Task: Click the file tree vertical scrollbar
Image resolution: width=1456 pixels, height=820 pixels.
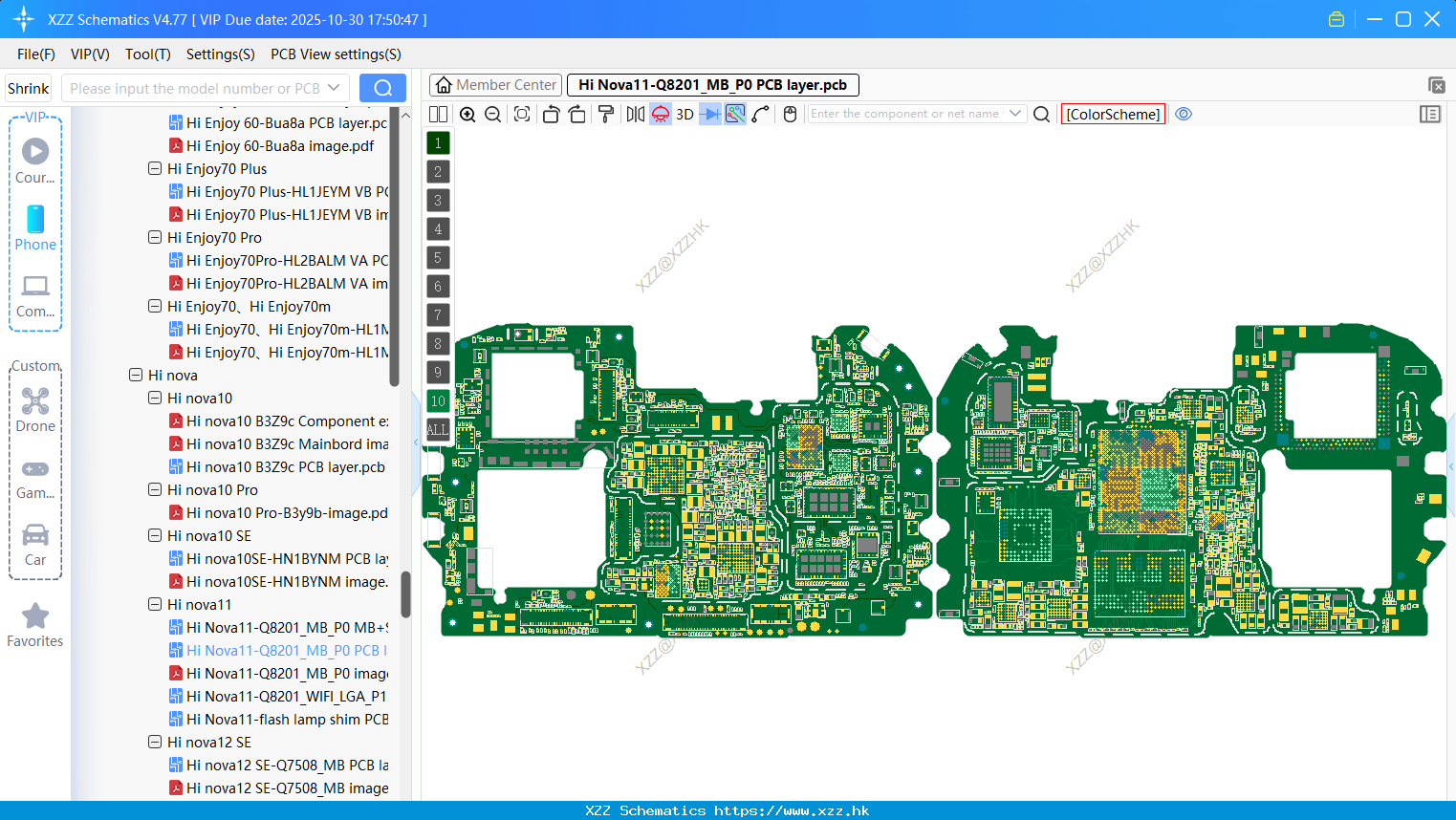Action: (405, 594)
